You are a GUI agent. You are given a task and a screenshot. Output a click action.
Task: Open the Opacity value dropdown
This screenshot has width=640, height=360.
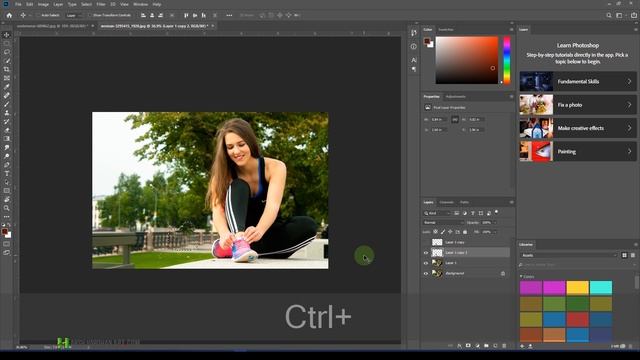(495, 222)
